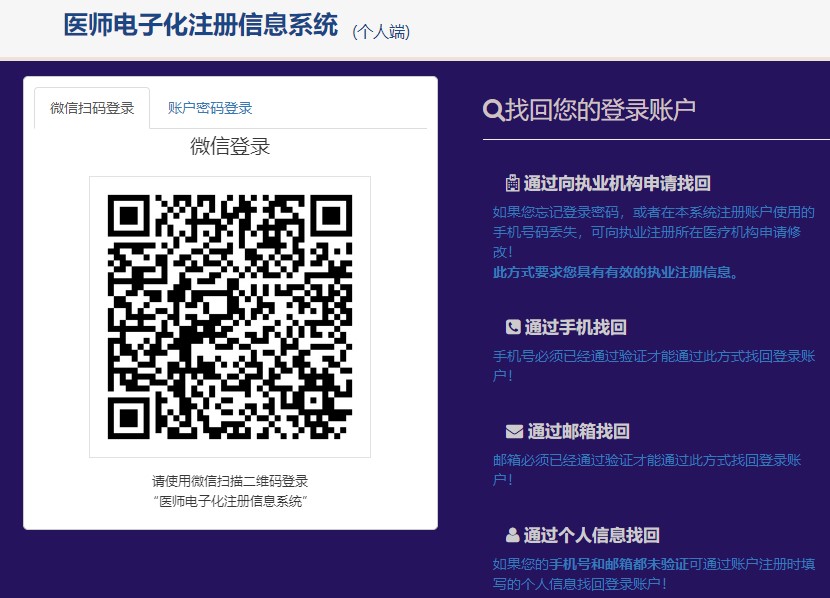Click the bold note 此方式要求您具有有效的执业注册信息
The width and height of the screenshot is (830, 598).
coord(615,272)
